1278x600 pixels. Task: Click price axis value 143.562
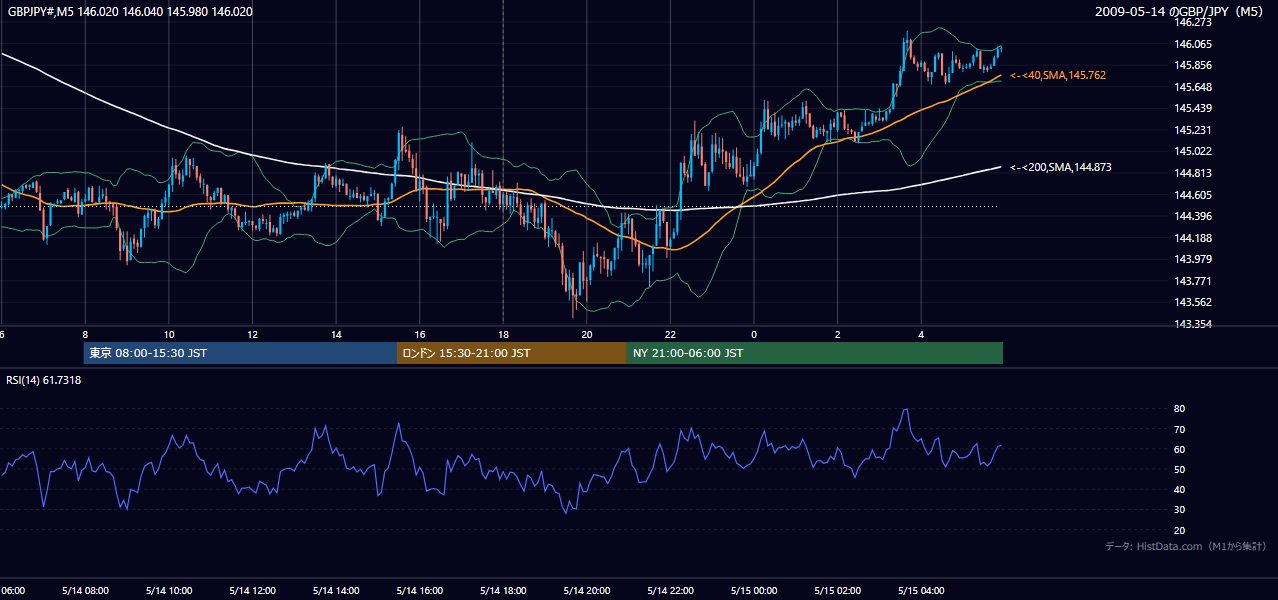pos(1194,302)
